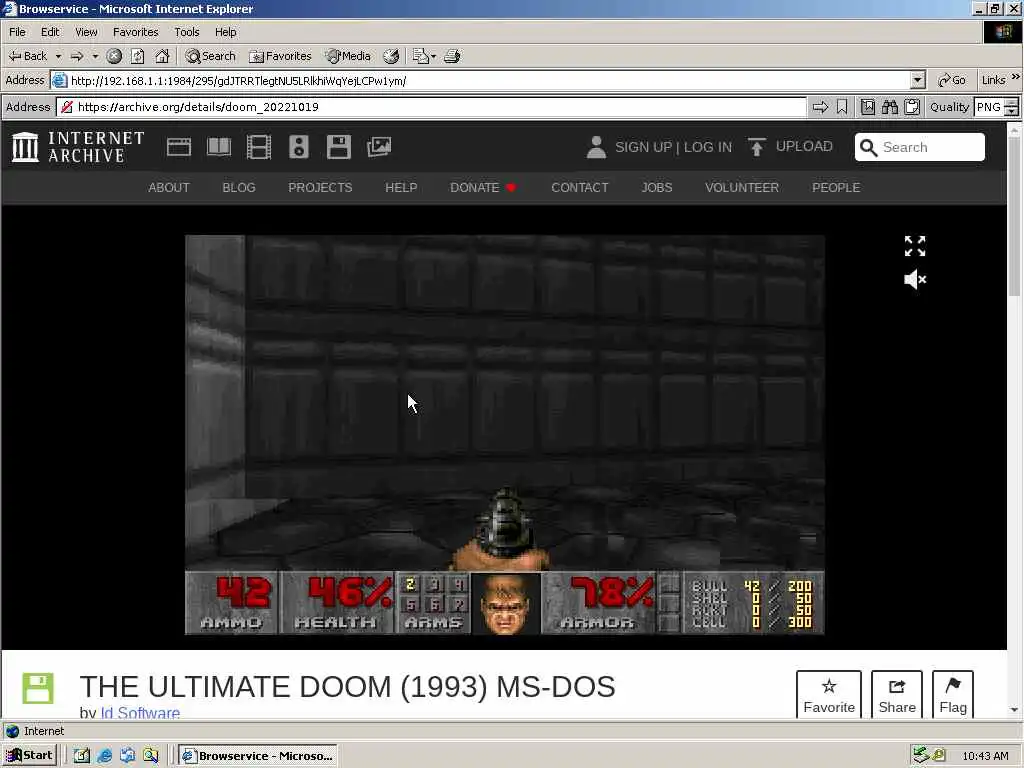Open the Favorites menu
The width and height of the screenshot is (1024, 768).
pos(136,32)
